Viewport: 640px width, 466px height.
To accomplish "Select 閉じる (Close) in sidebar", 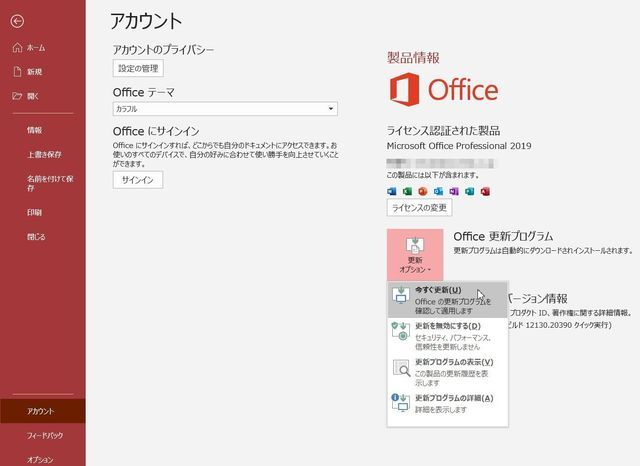I will point(36,237).
